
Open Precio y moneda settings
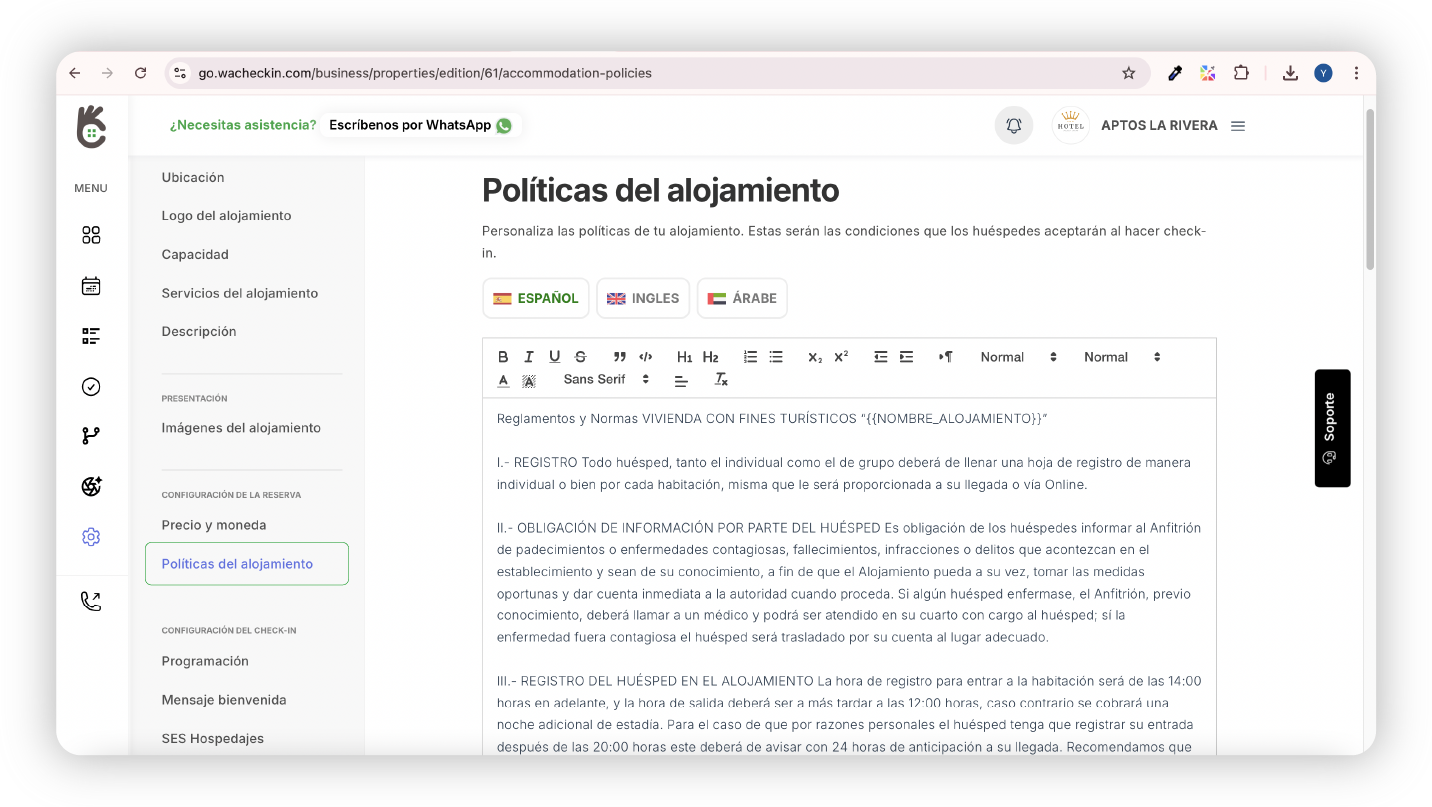click(x=214, y=525)
